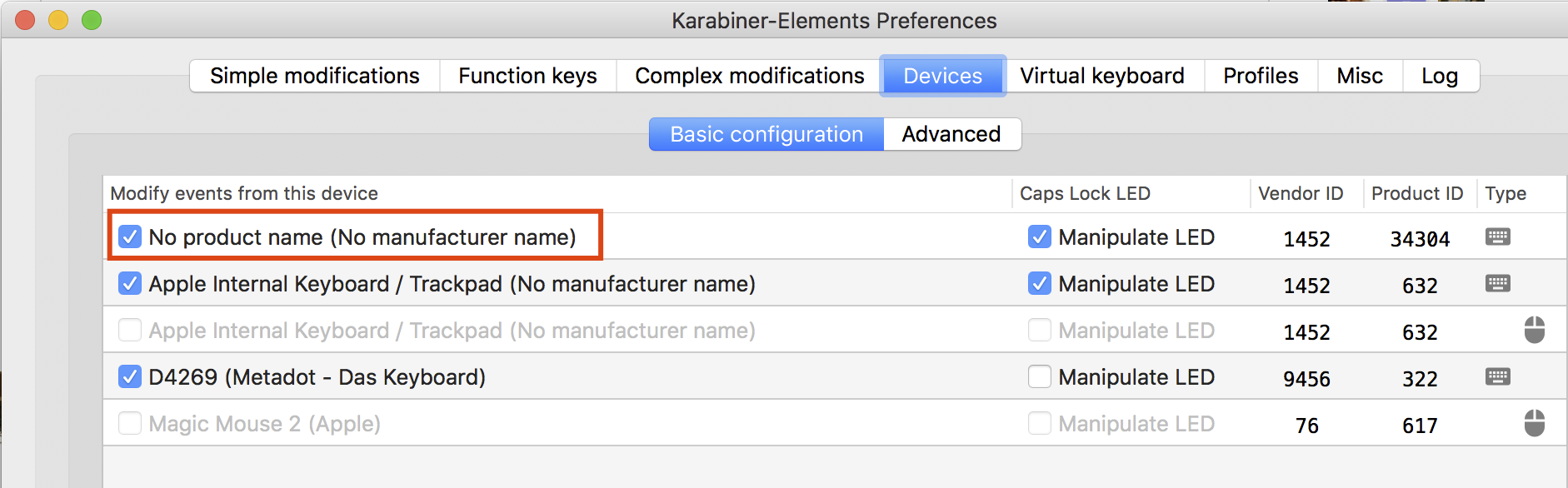Uncheck the No product name device checkbox
The width and height of the screenshot is (1568, 488).
point(130,237)
